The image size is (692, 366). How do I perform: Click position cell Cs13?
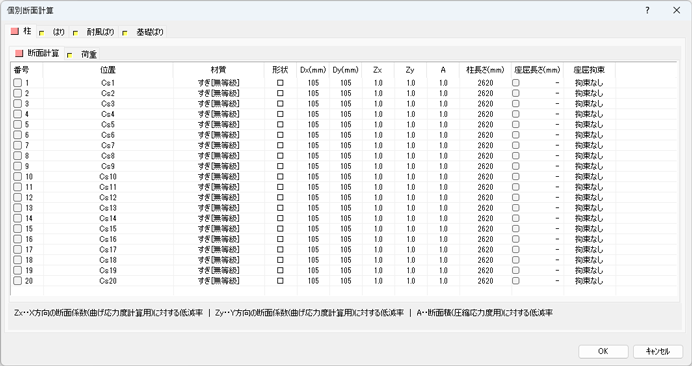(x=108, y=208)
